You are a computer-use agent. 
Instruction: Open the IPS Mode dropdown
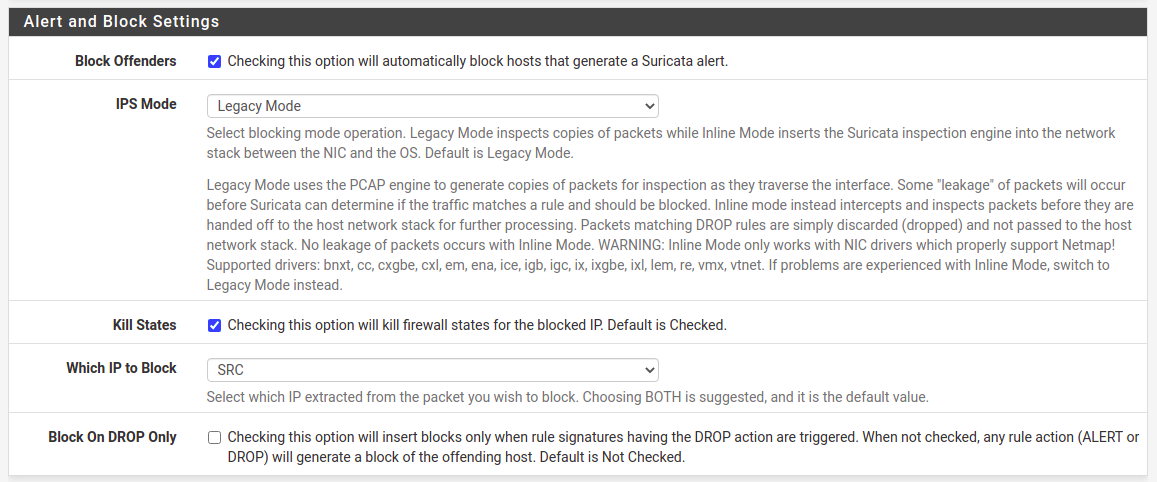(x=432, y=106)
